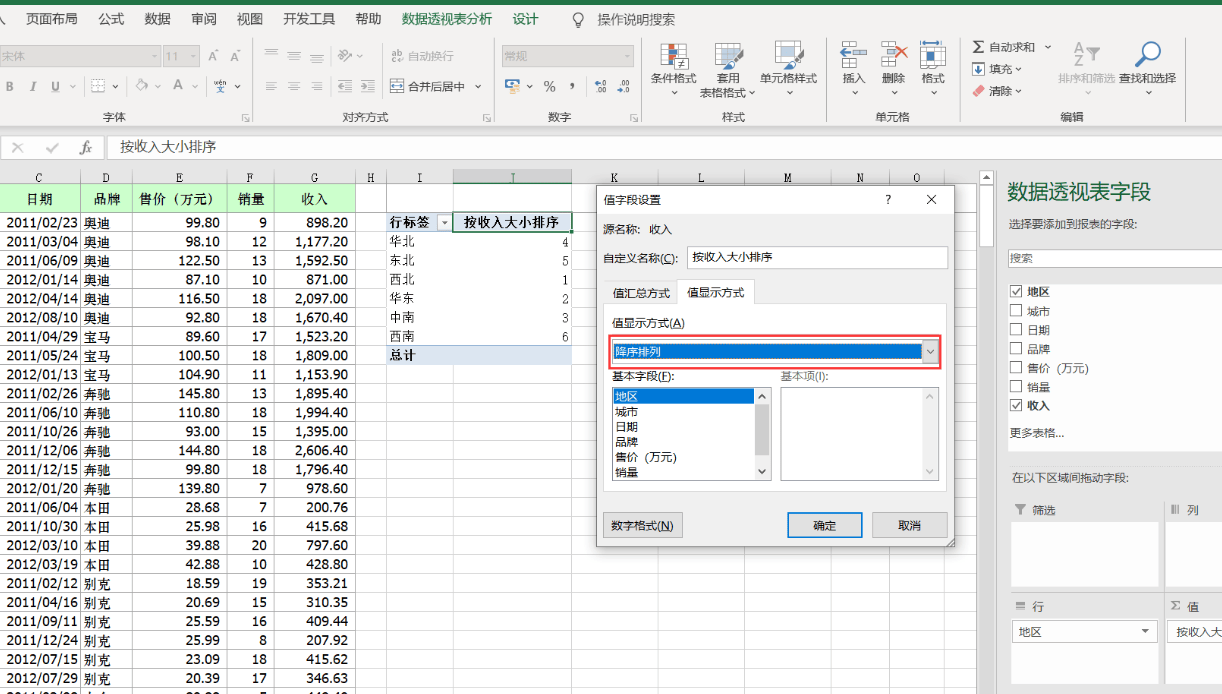Check the 品牌 field checkbox
Image resolution: width=1222 pixels, height=694 pixels.
(1017, 349)
